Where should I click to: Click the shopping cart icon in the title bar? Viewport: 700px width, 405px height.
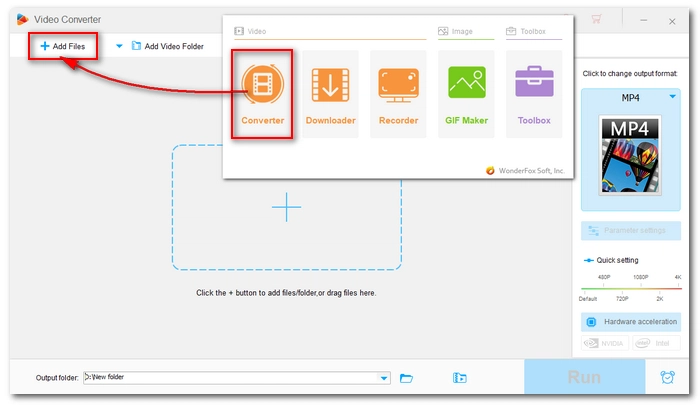pyautogui.click(x=596, y=19)
